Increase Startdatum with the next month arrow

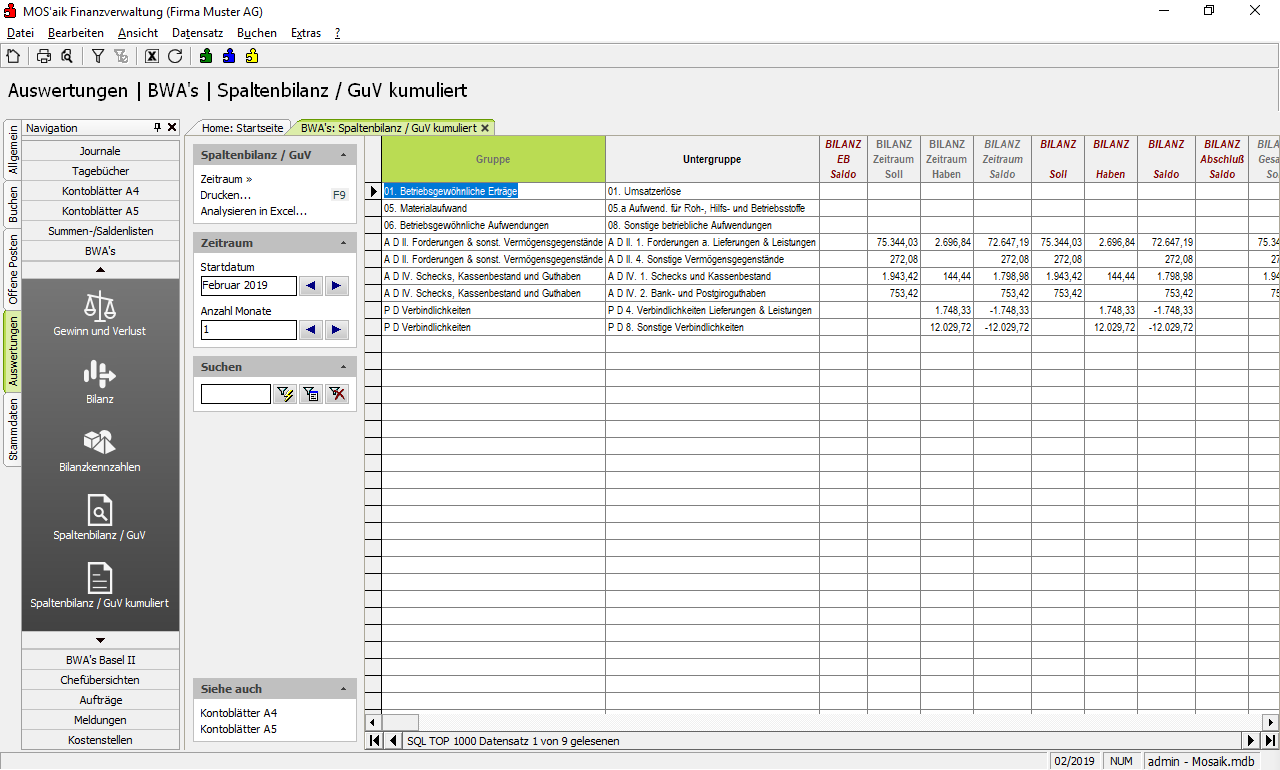[x=337, y=286]
